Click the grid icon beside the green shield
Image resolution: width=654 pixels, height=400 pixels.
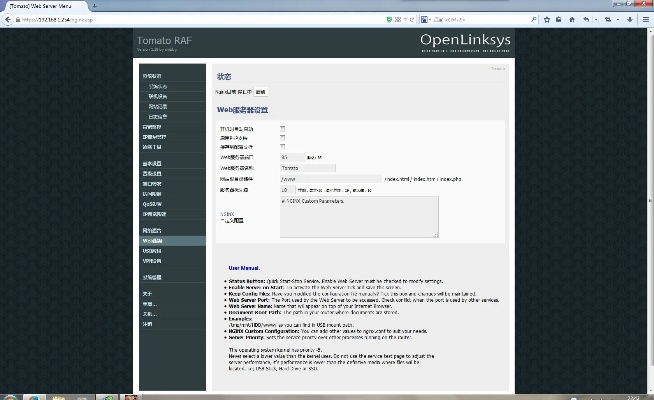(x=398, y=19)
